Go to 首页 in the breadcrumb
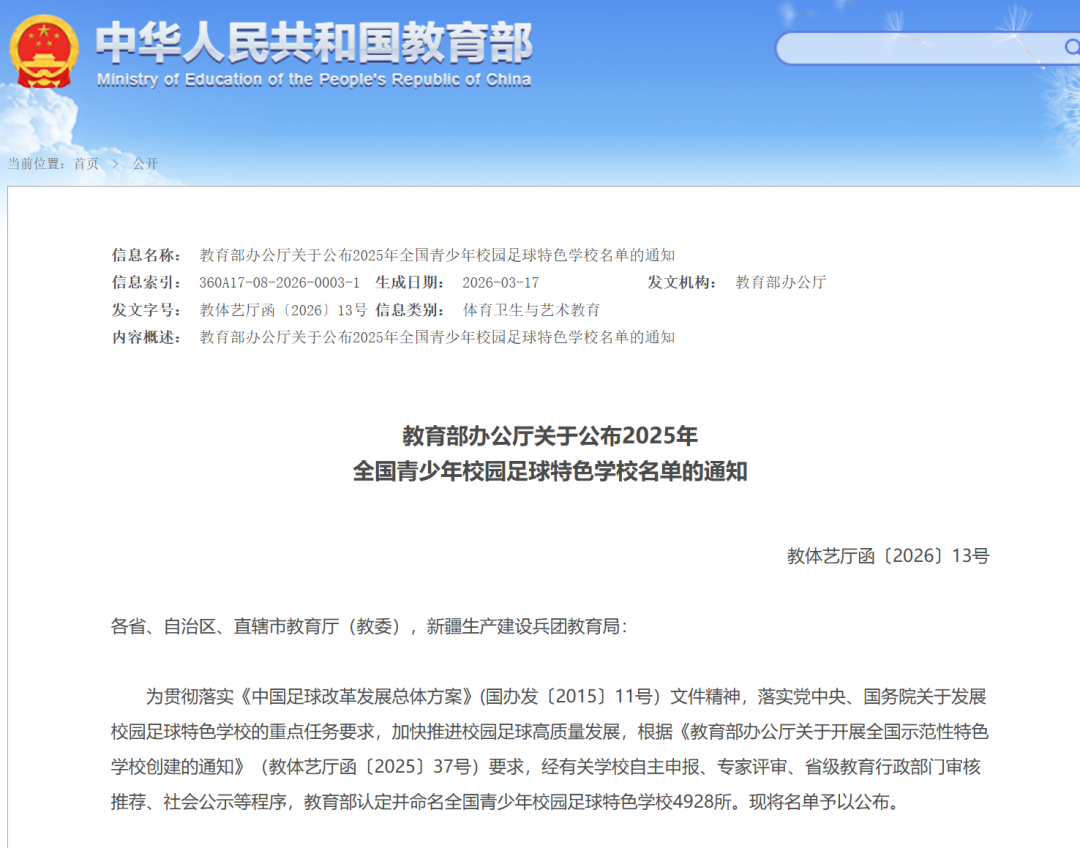The image size is (1080, 848). click(86, 164)
